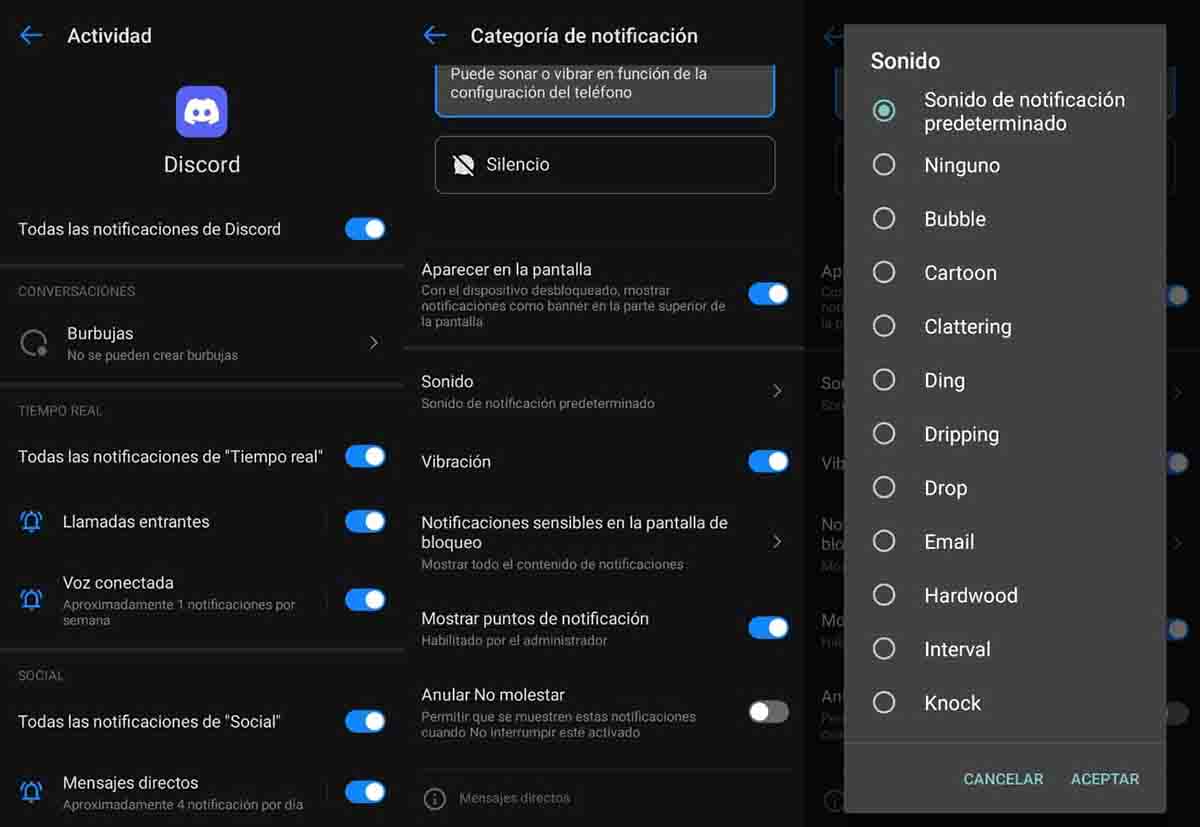Screen dimensions: 1200x827
Task: Tap "Mensajes directos" footer text
Action: pyautogui.click(x=514, y=798)
